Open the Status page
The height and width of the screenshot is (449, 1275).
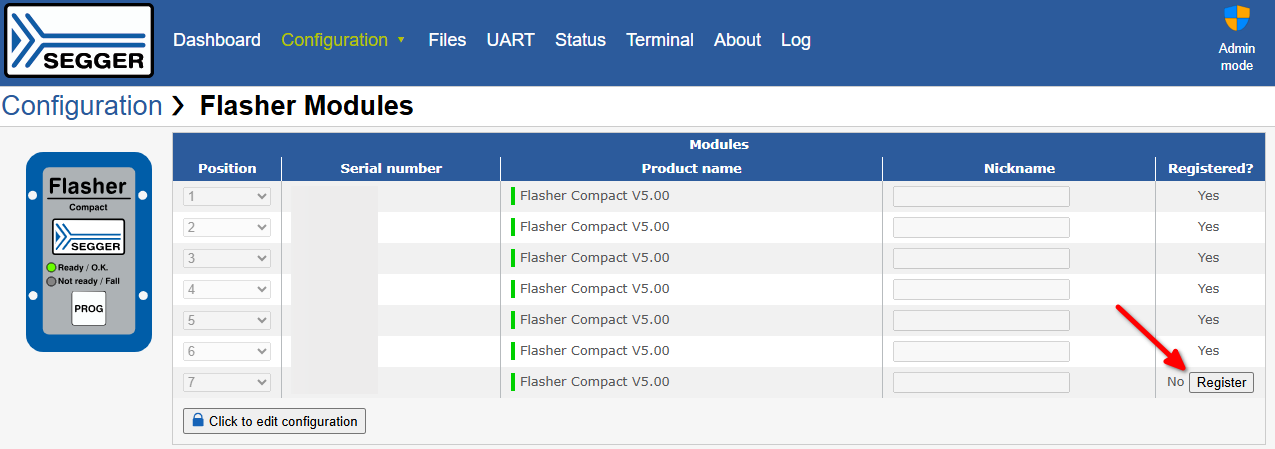pyautogui.click(x=580, y=40)
